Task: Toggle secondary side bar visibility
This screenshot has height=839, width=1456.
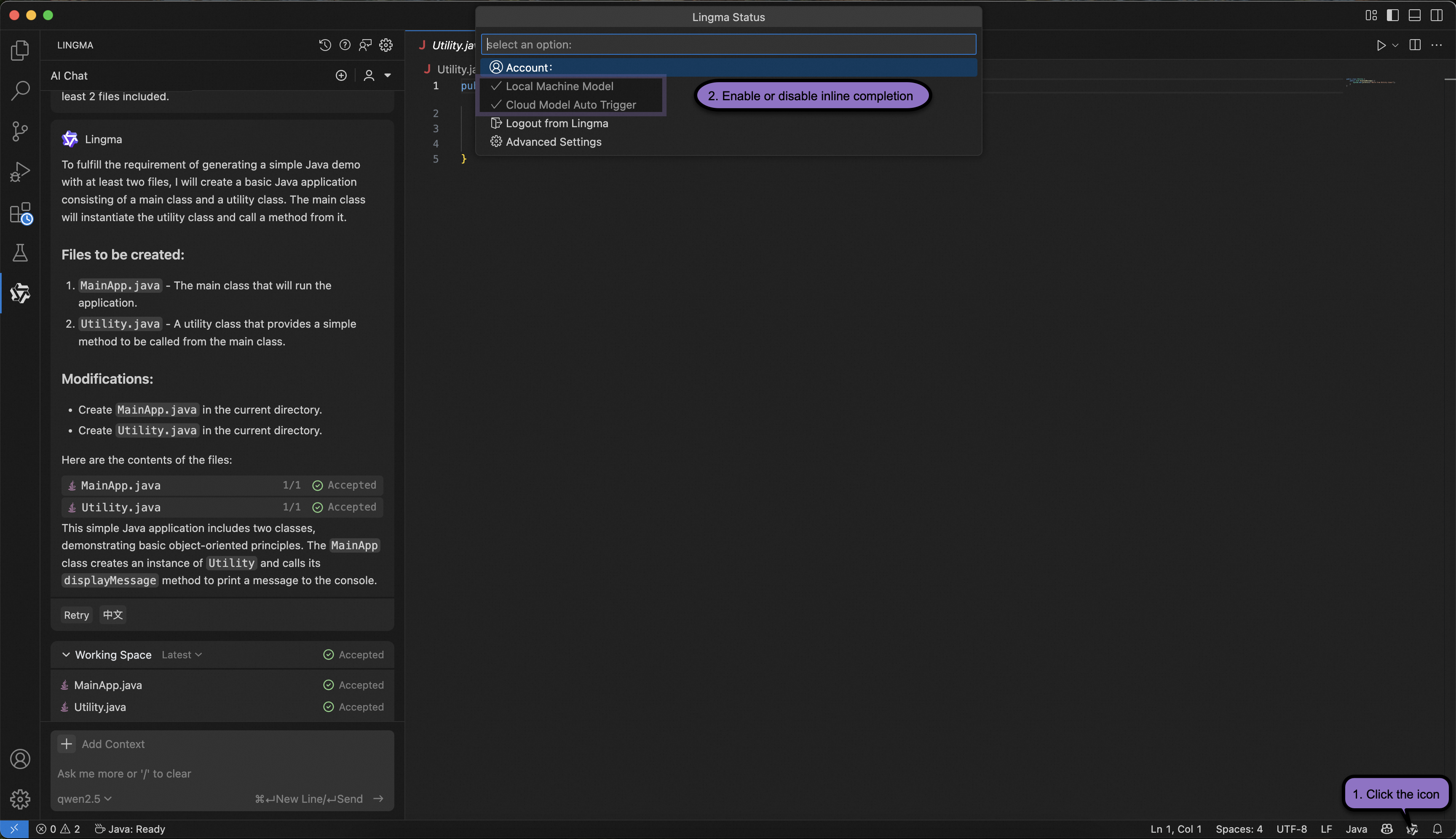Action: (1436, 16)
